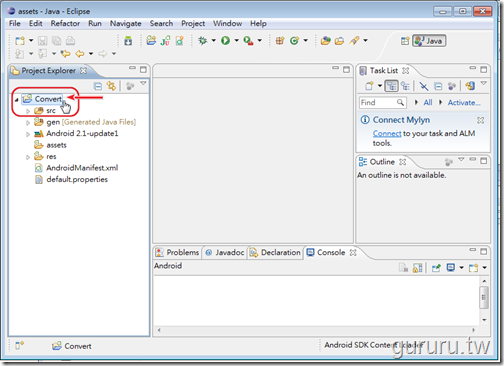This screenshot has width=504, height=366.
Task: Open the File menu
Action: [15, 23]
